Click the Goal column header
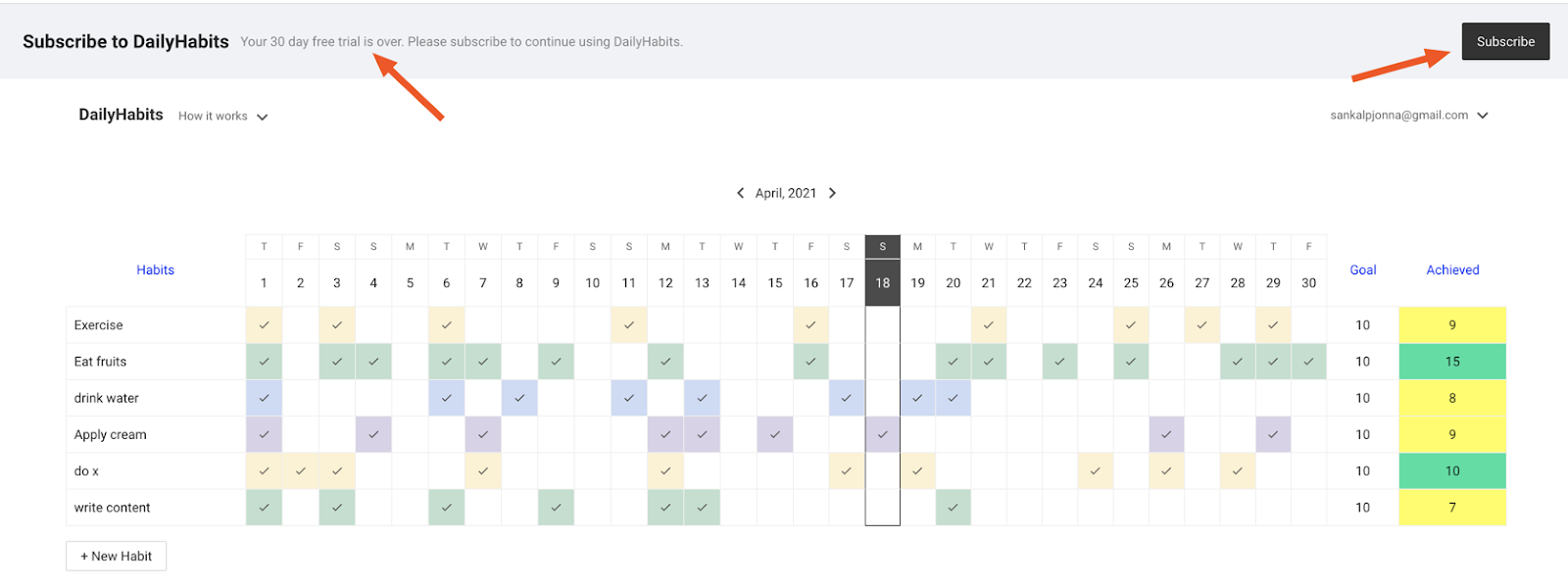Image resolution: width=1568 pixels, height=588 pixels. coord(1362,269)
